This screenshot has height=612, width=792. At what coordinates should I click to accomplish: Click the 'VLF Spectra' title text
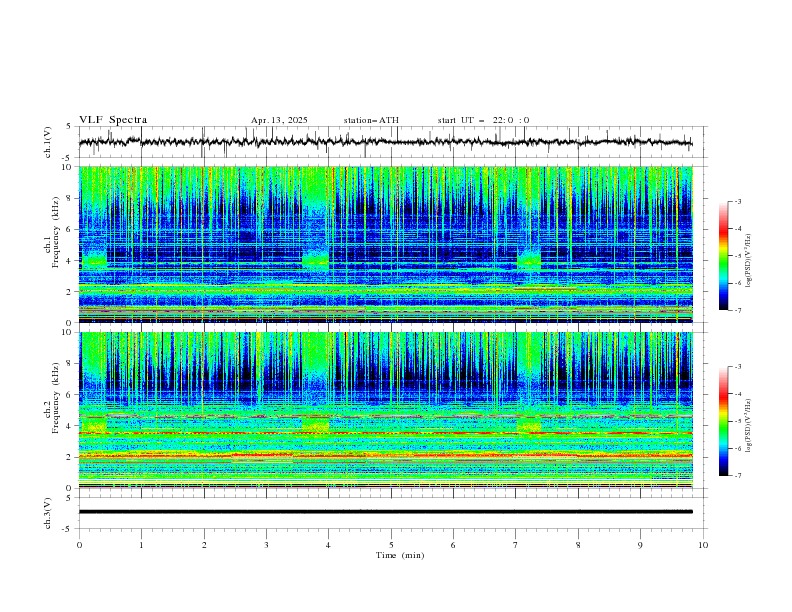pos(113,120)
